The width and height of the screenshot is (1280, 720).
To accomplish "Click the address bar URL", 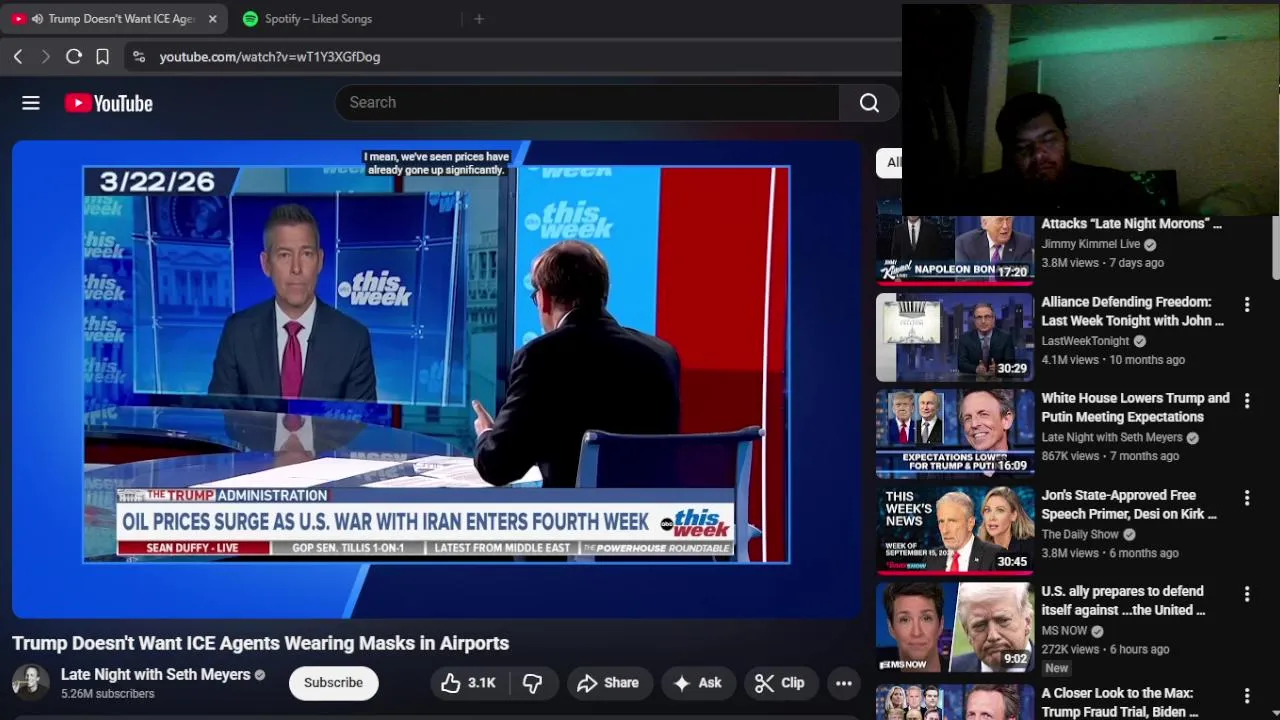I will 270,57.
